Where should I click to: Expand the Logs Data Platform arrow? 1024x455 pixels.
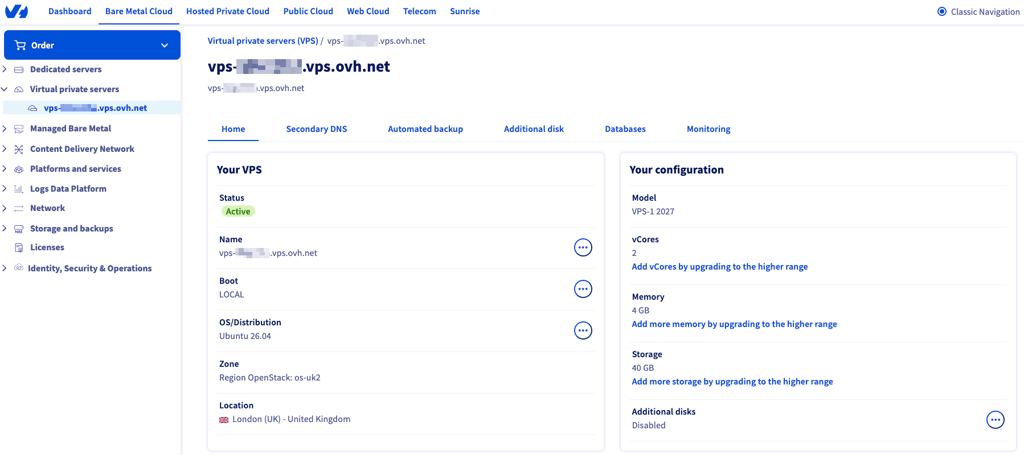point(5,189)
